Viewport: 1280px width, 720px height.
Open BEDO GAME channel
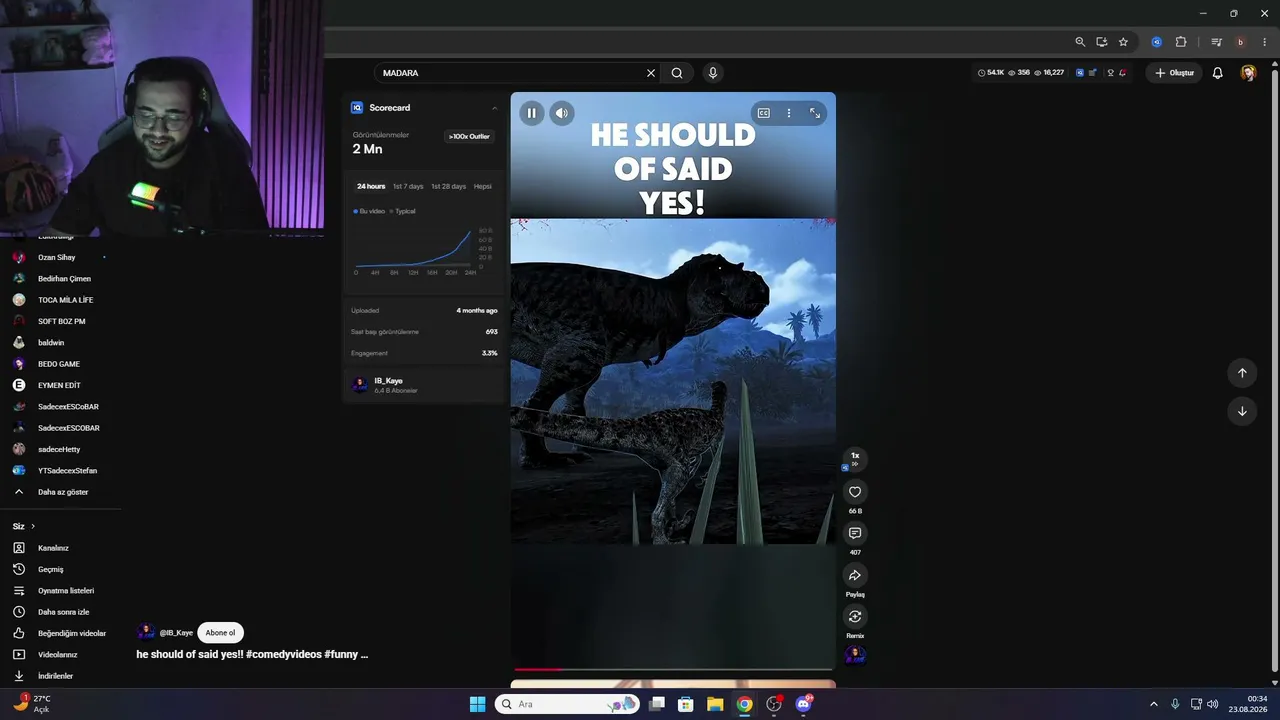point(60,364)
